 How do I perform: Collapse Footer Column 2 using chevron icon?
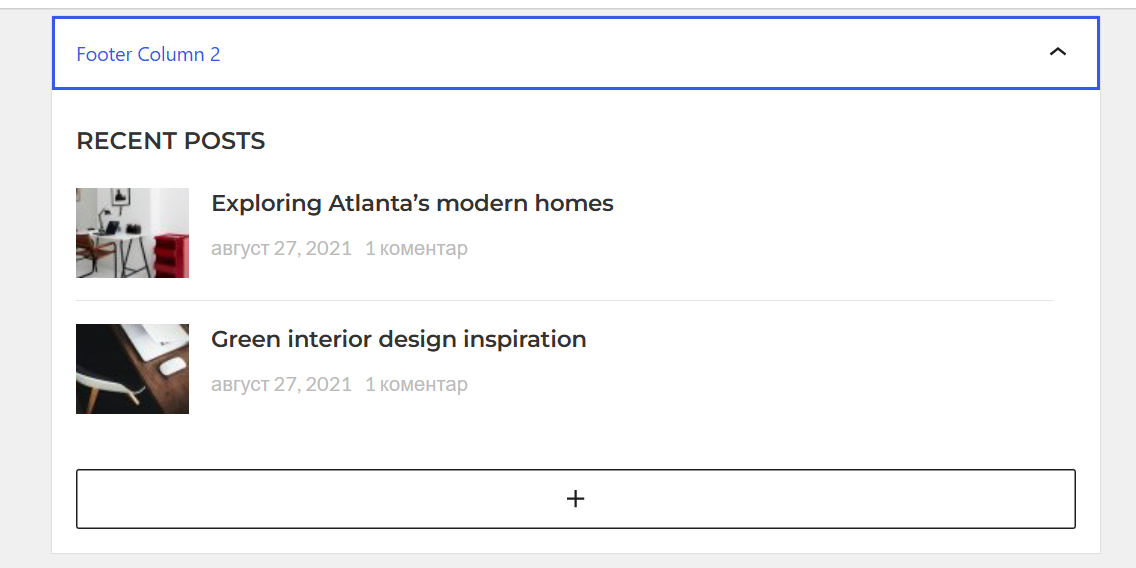pyautogui.click(x=1058, y=52)
